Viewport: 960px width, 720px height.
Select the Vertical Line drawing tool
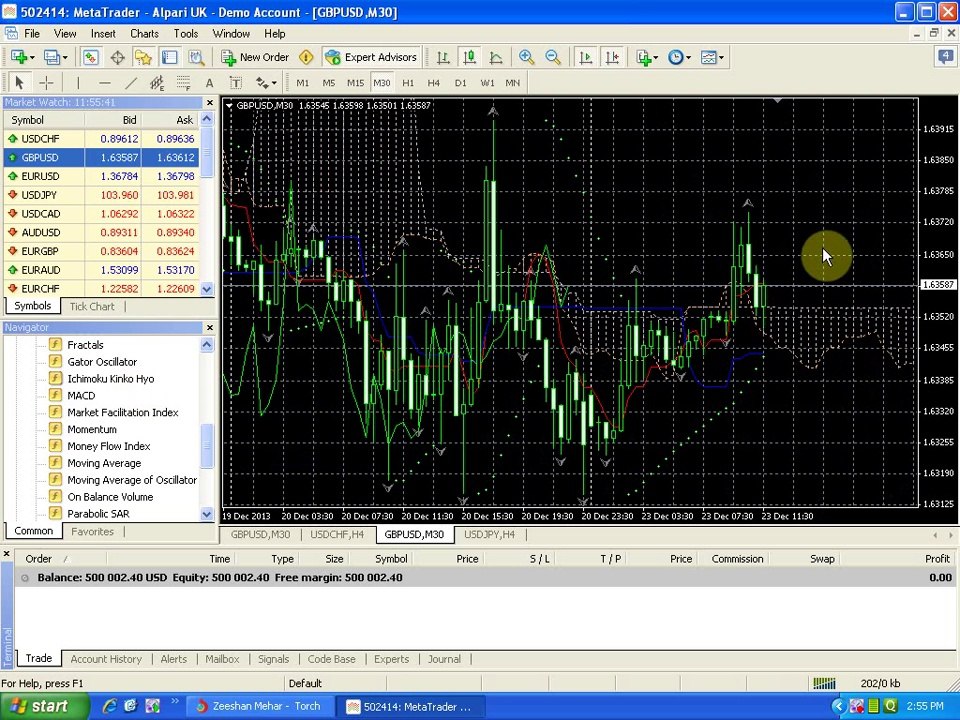[78, 82]
